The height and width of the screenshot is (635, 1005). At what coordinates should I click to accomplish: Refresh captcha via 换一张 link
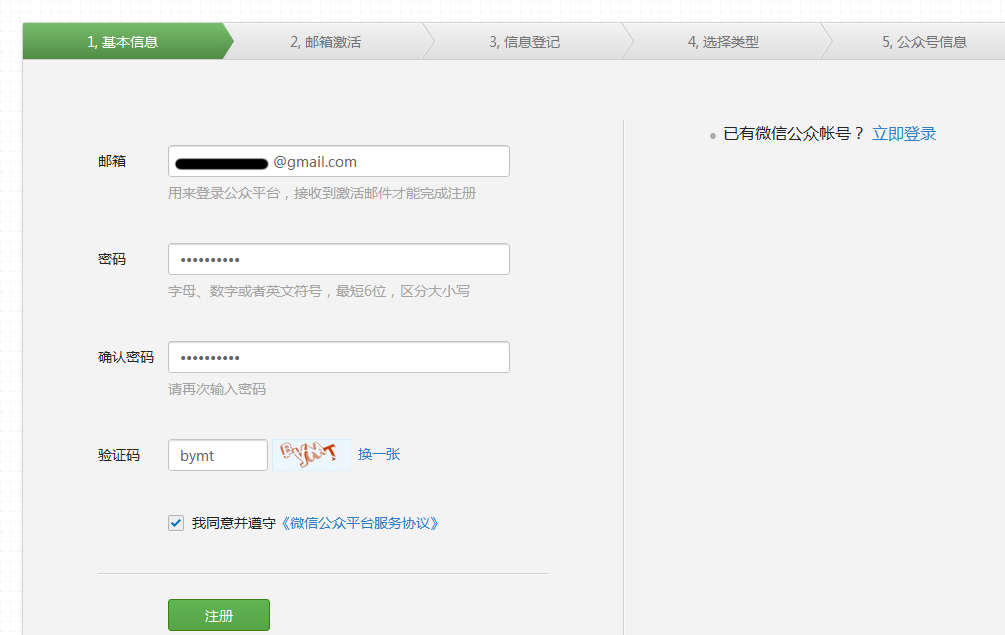click(379, 454)
